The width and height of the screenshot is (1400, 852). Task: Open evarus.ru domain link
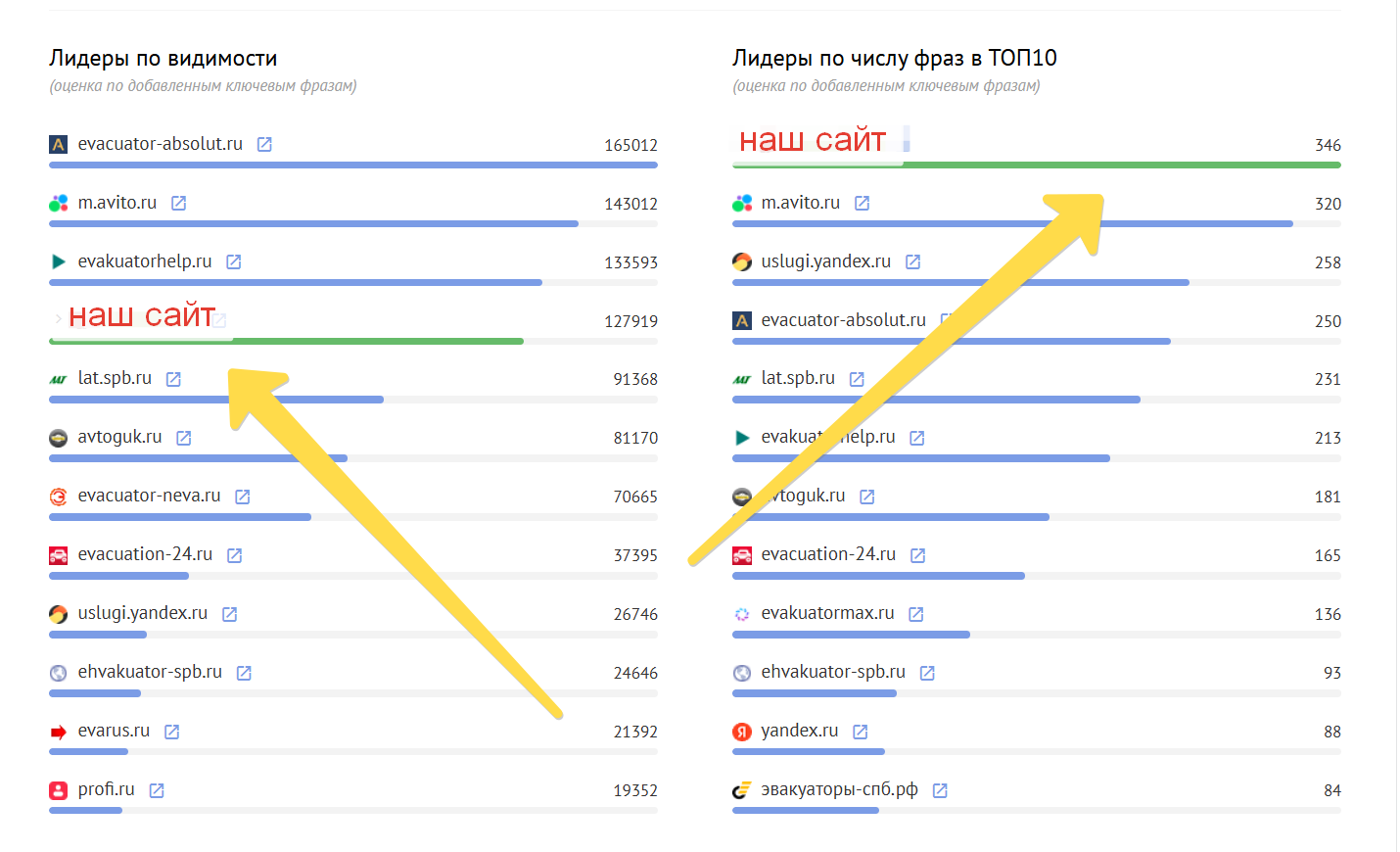[x=114, y=731]
